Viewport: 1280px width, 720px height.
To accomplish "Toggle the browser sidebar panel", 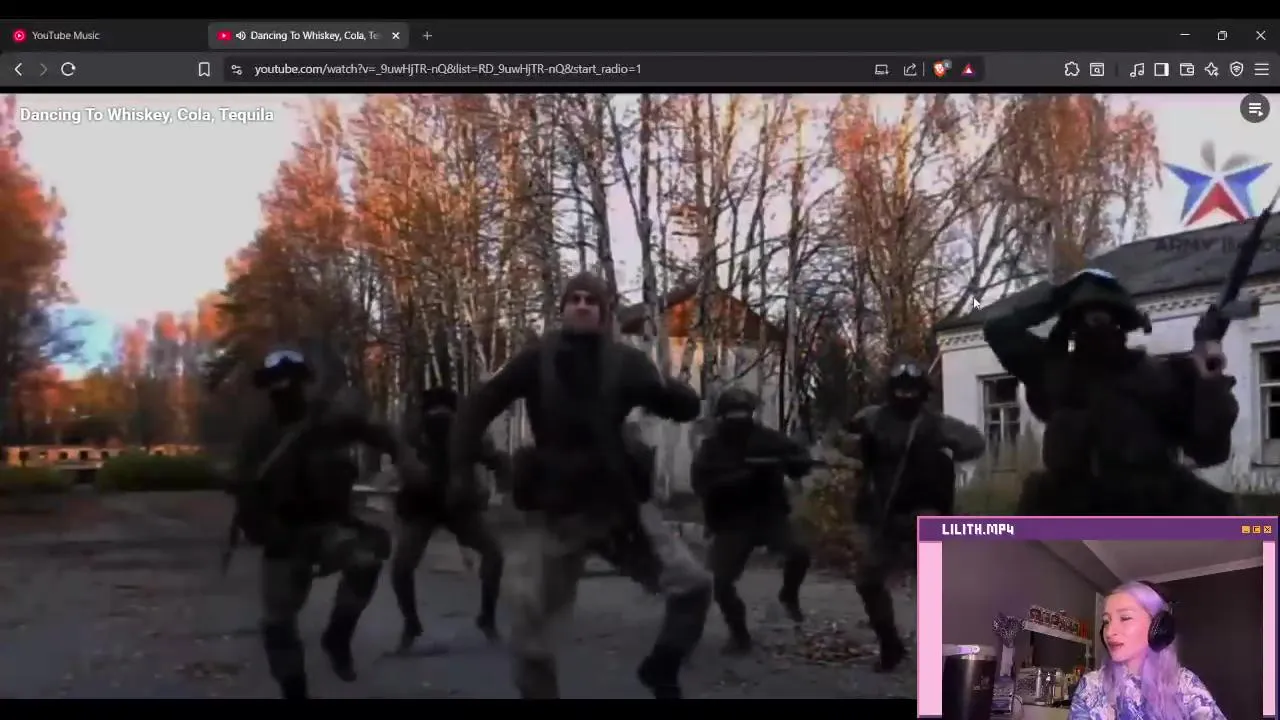I will pos(1161,69).
